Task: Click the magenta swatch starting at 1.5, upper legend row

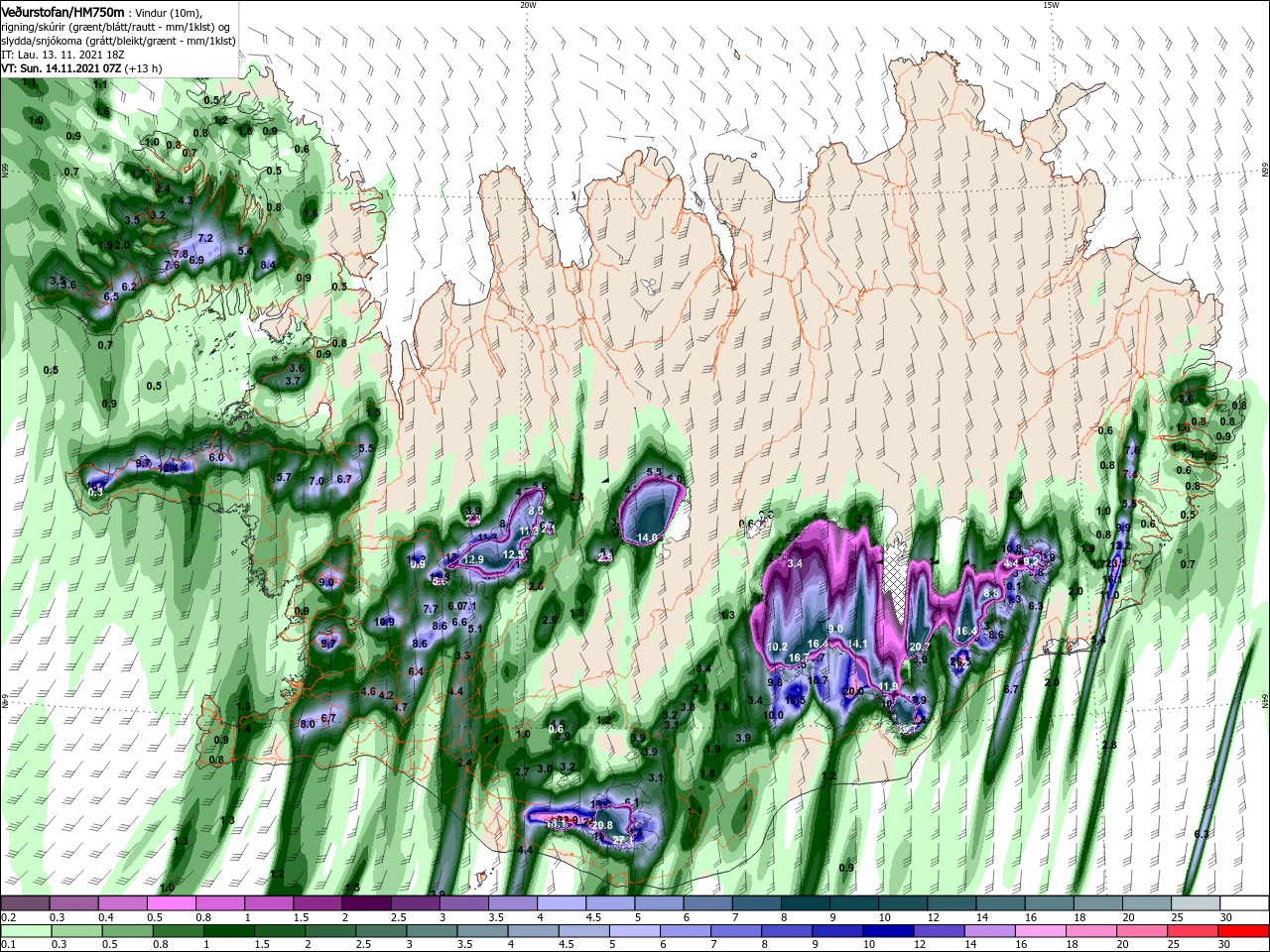Action: pos(317,903)
